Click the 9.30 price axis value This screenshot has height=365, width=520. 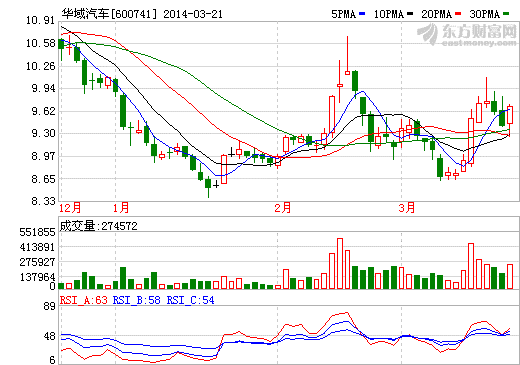[x=43, y=133]
